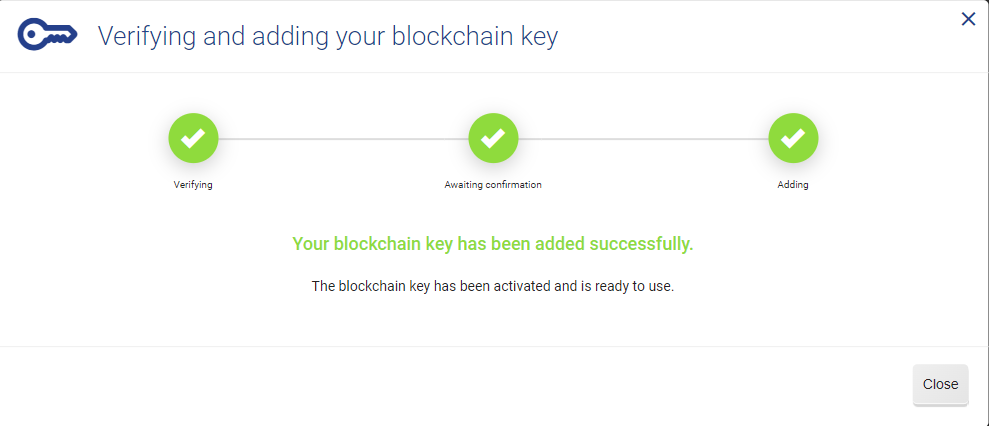Click the blue key icon in header

[47, 34]
